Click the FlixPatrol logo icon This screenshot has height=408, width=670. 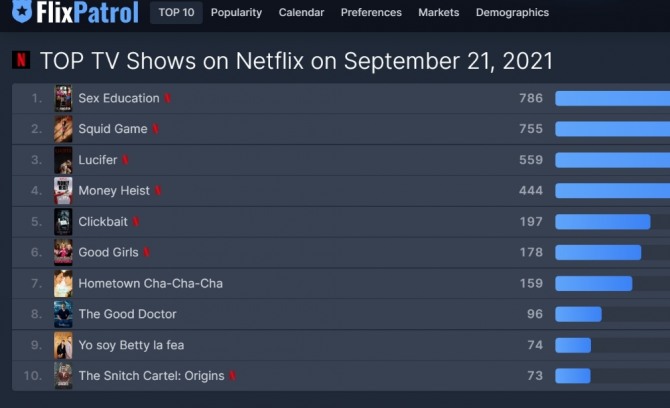pyautogui.click(x=21, y=13)
